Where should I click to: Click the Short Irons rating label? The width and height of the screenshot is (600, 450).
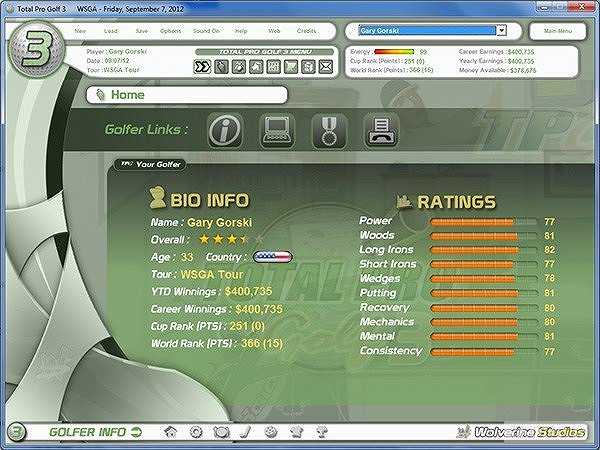(x=388, y=264)
